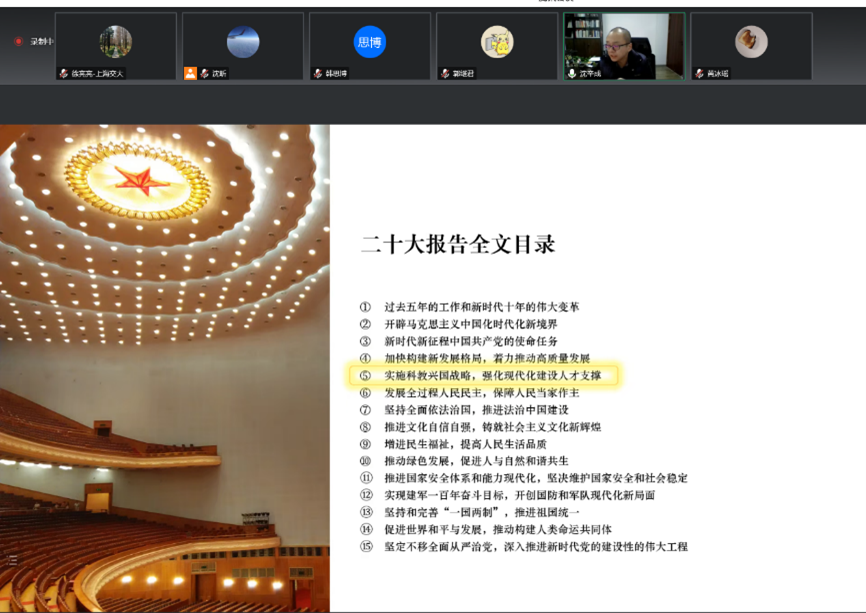The image size is (866, 613).
Task: Click list item ⑮ 坚定不移全面从严治党
Action: point(523,546)
